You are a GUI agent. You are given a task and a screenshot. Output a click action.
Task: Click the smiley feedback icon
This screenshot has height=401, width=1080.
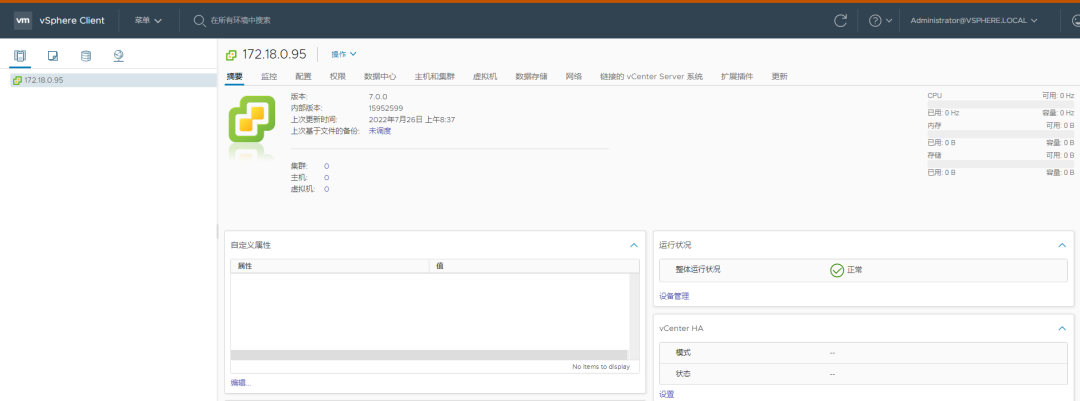[1076, 21]
